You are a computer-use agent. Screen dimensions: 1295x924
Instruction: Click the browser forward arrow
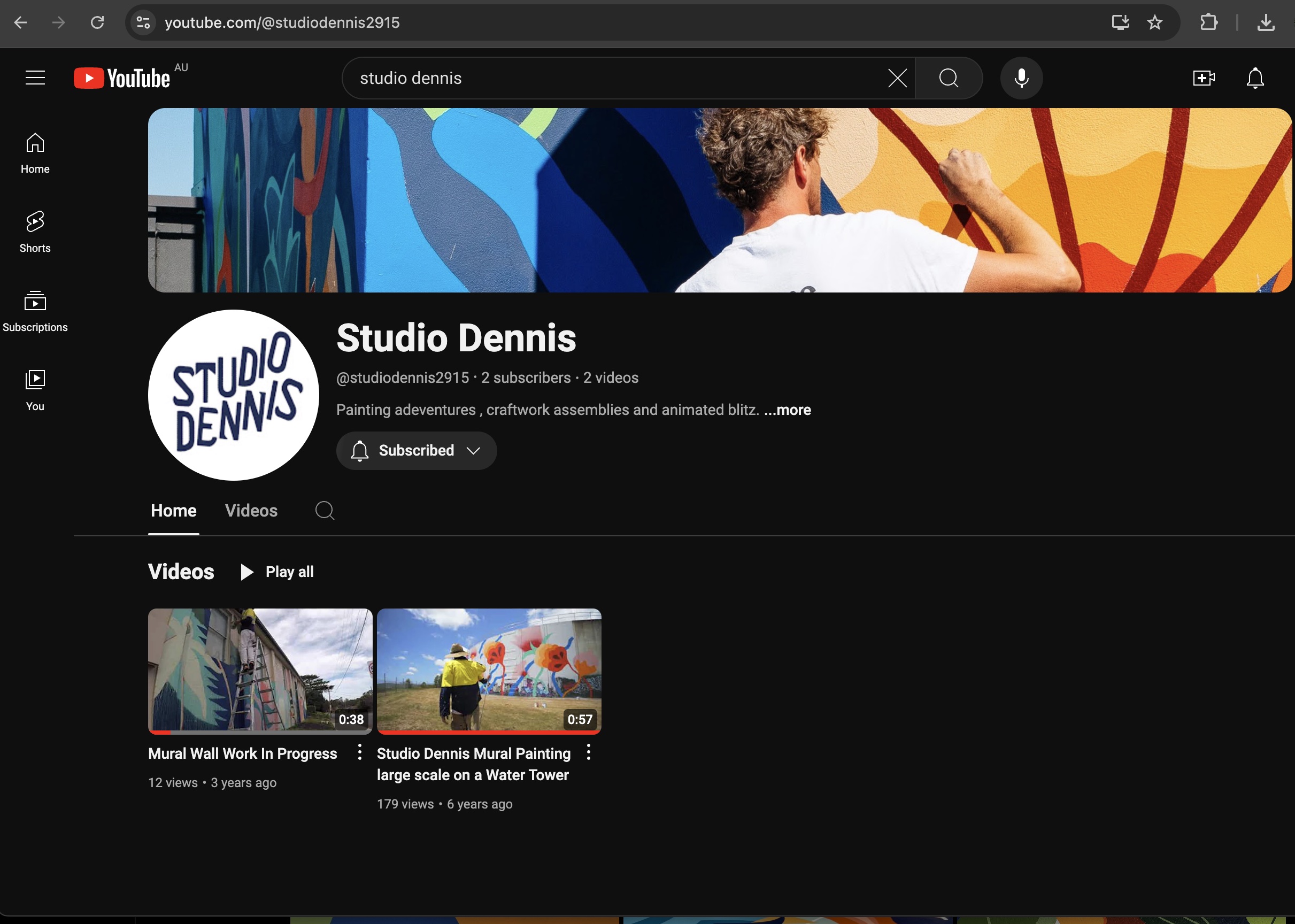(x=59, y=23)
